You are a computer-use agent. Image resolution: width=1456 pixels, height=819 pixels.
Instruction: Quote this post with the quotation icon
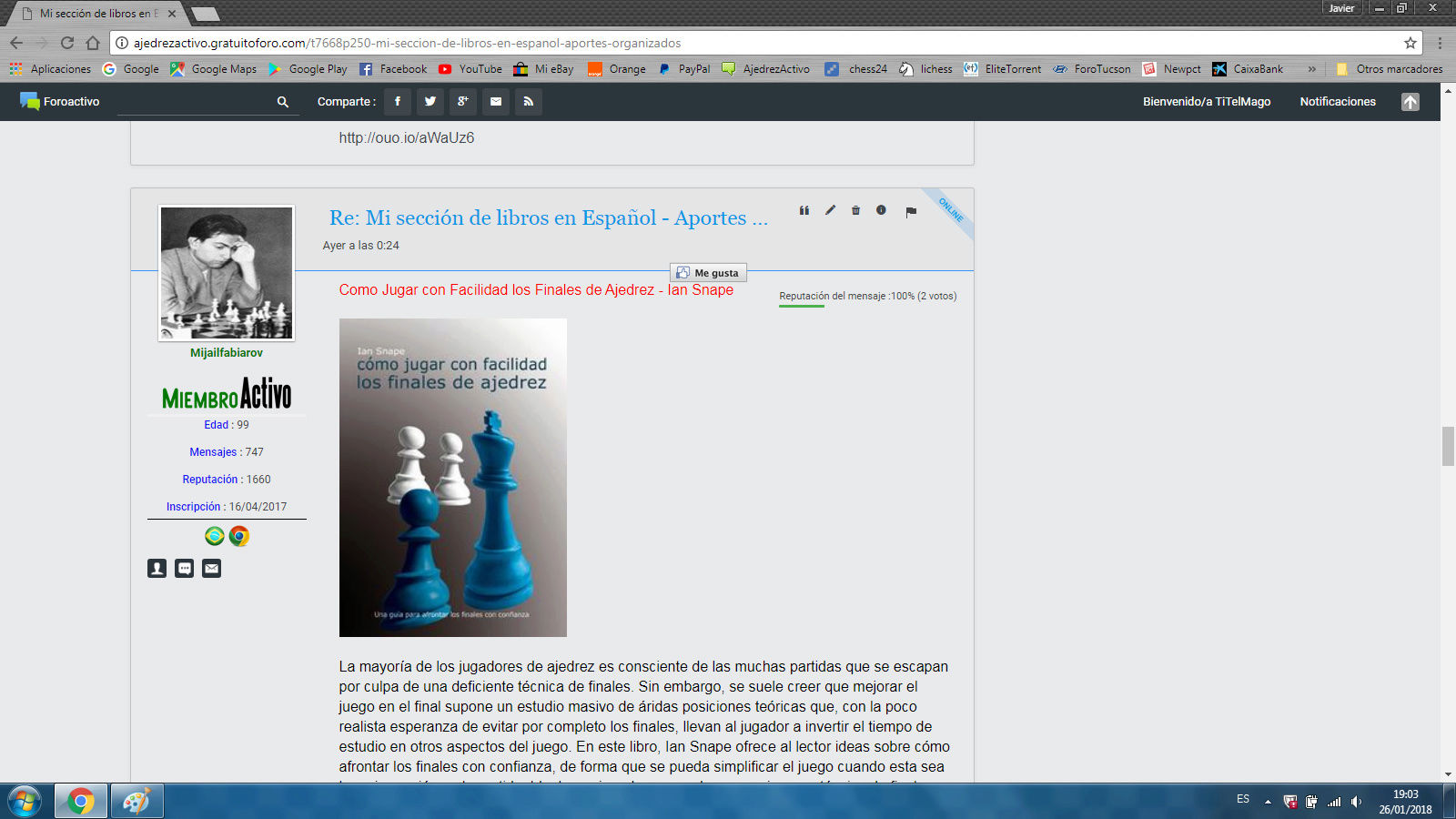804,210
